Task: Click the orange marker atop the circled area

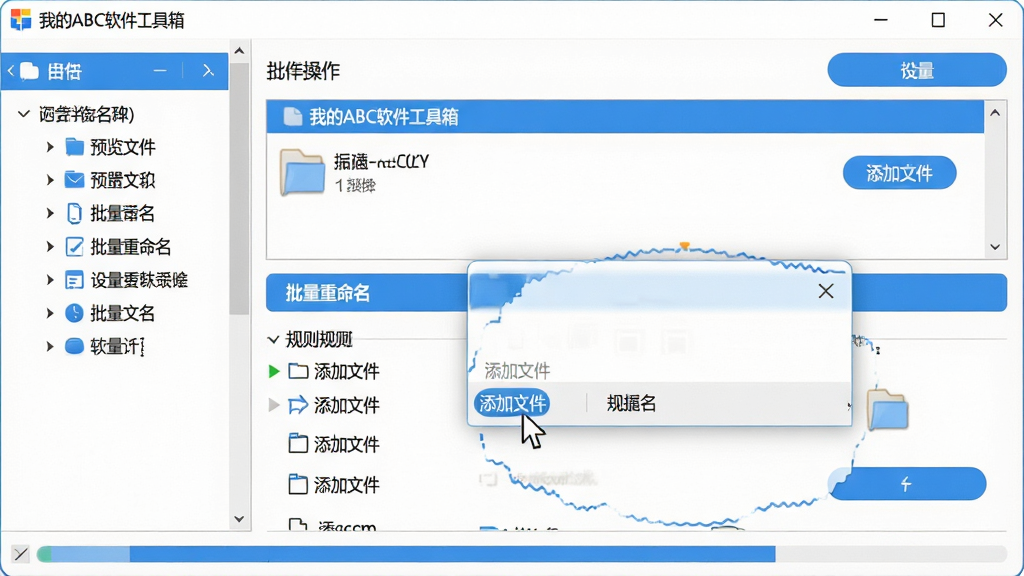Action: pos(684,246)
